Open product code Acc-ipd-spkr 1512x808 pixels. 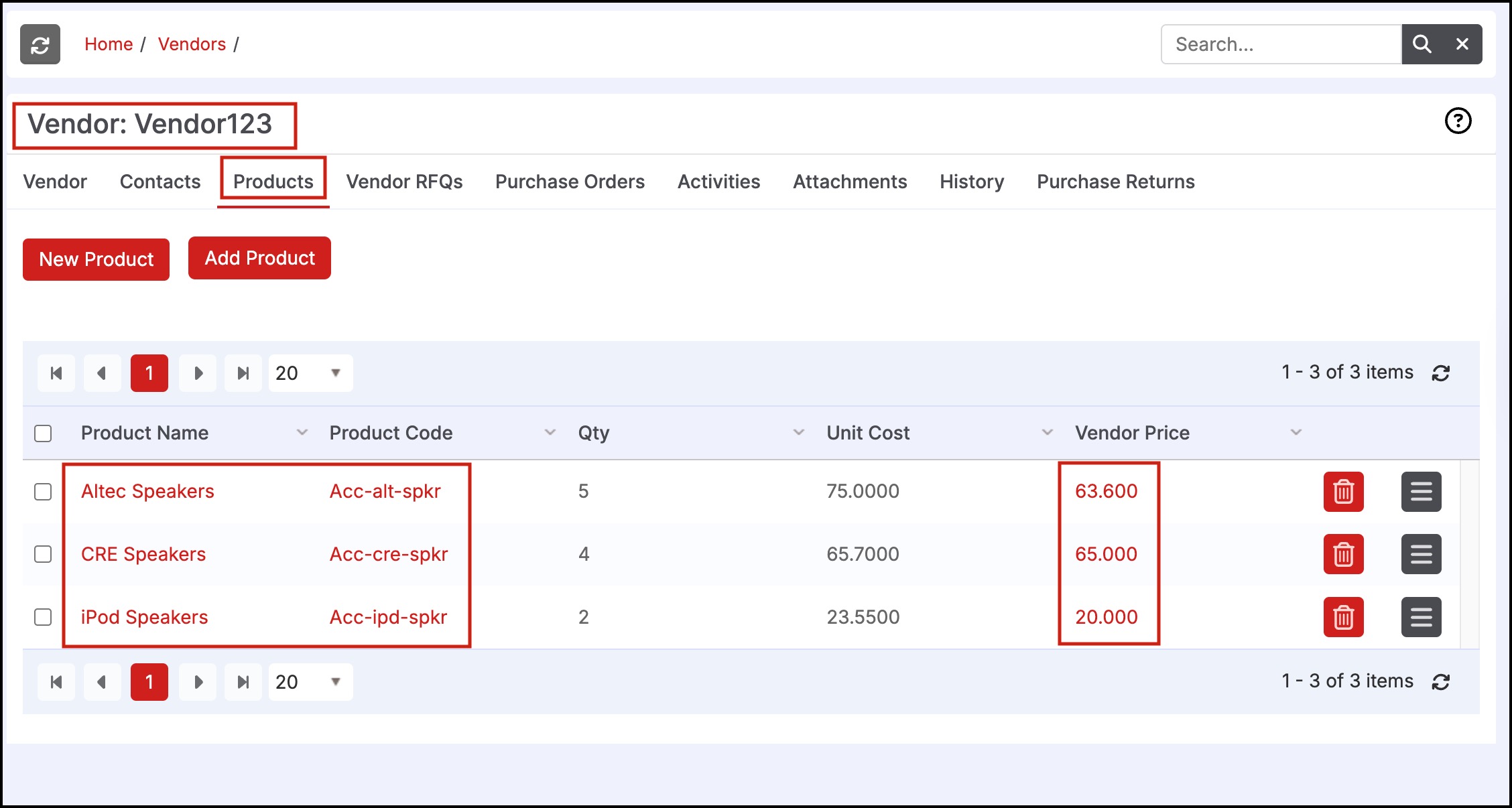(388, 617)
